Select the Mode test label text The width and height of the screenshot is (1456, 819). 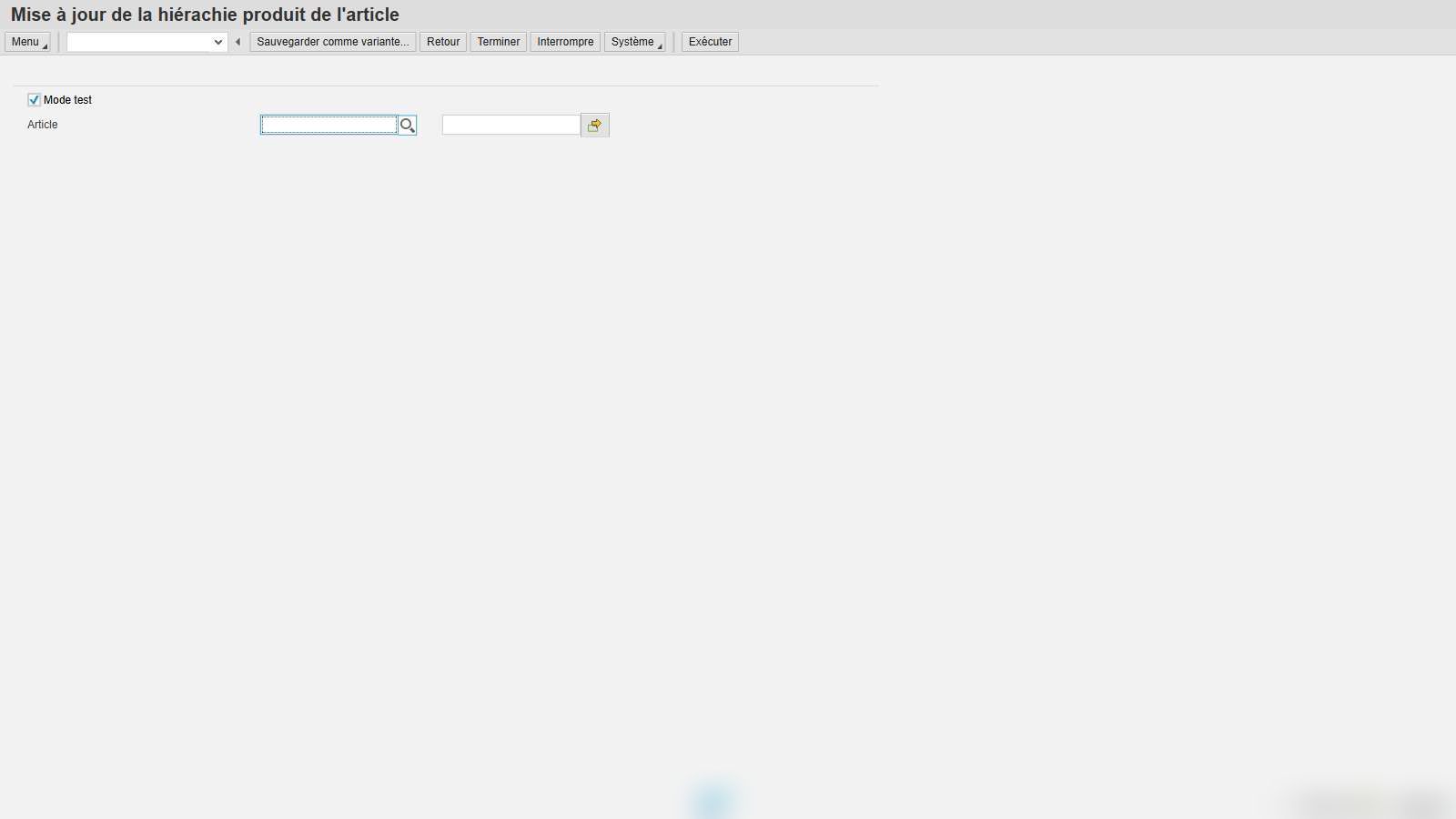tap(68, 100)
